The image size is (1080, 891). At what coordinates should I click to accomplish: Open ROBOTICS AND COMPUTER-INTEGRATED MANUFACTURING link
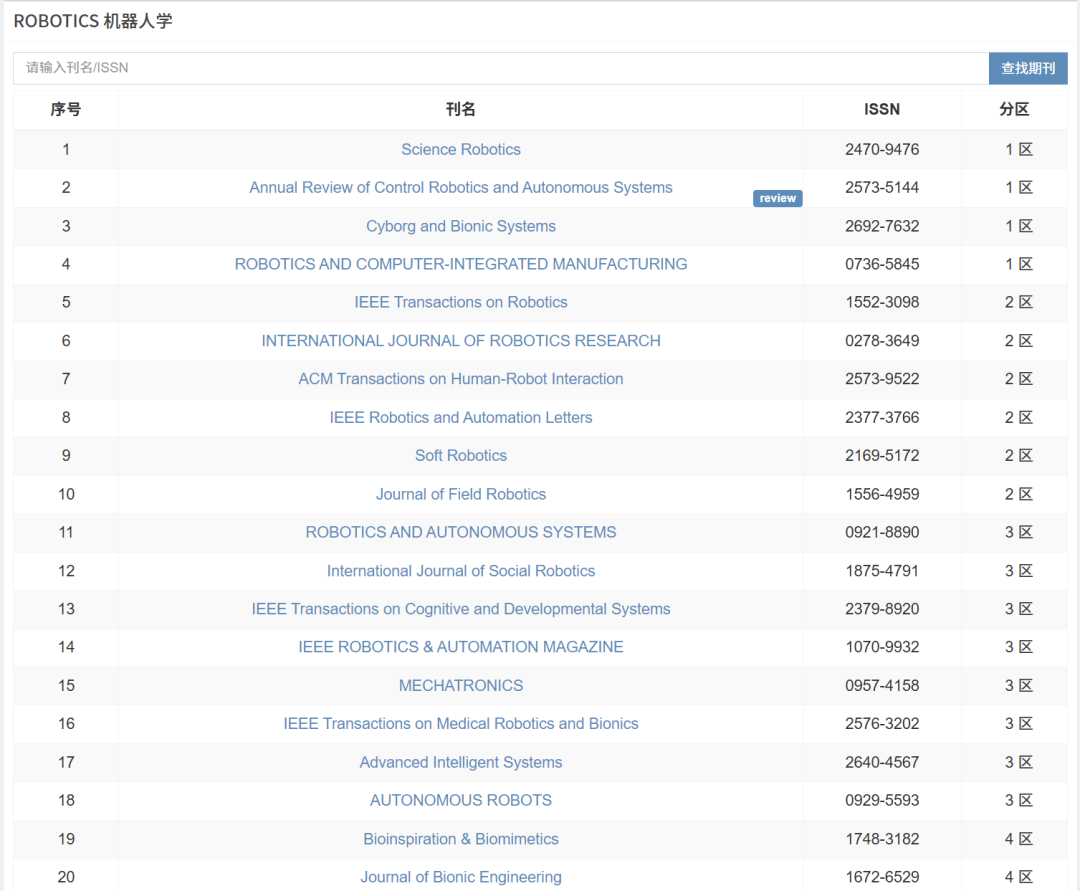coord(461,264)
